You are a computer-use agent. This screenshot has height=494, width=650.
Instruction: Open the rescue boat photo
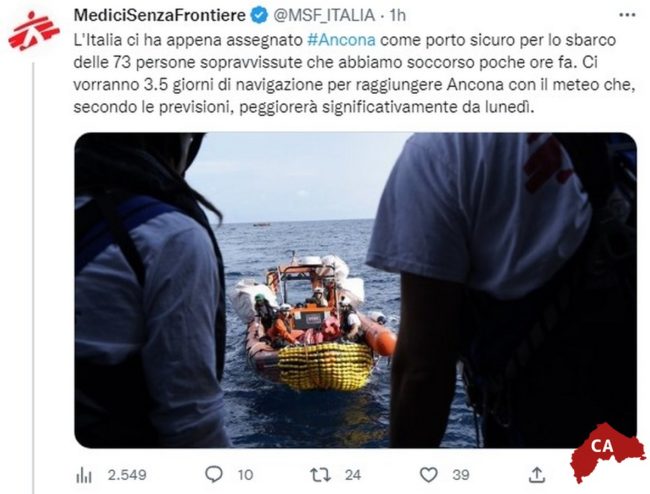355,290
